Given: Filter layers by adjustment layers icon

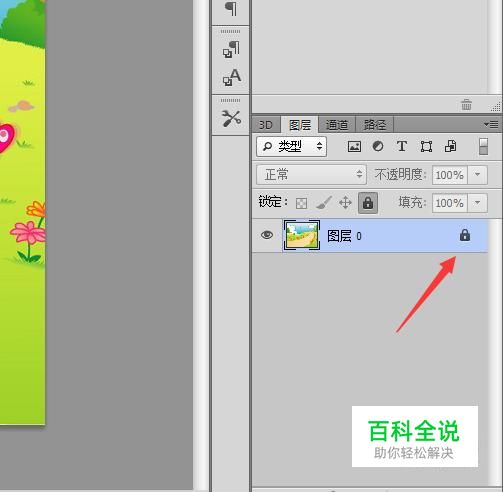Looking at the screenshot, I should [378, 146].
